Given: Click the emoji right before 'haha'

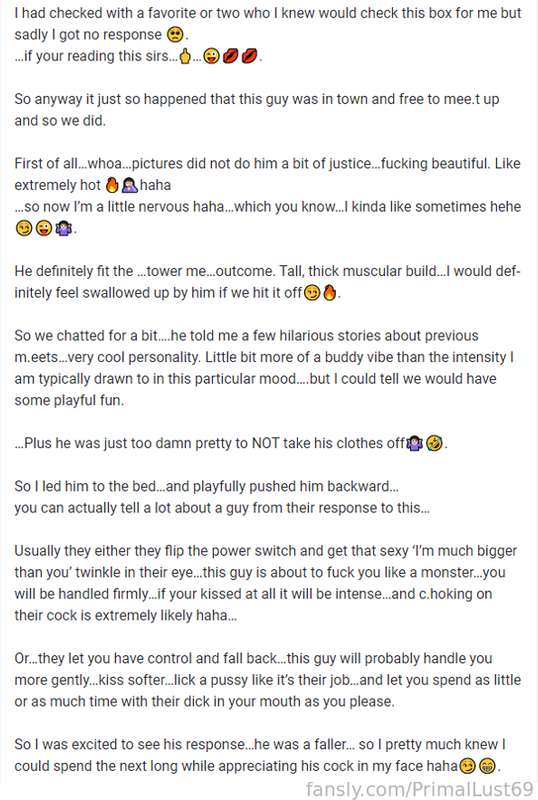Looking at the screenshot, I should [130, 185].
